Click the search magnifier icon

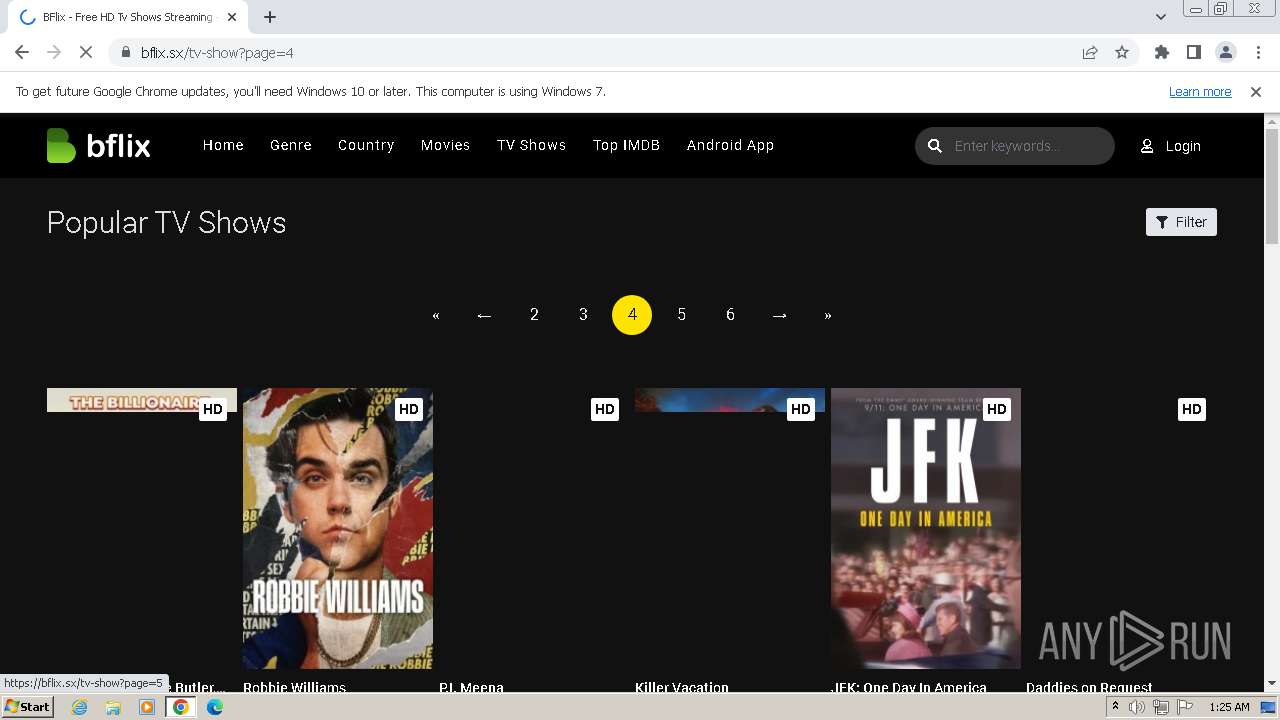(x=935, y=146)
